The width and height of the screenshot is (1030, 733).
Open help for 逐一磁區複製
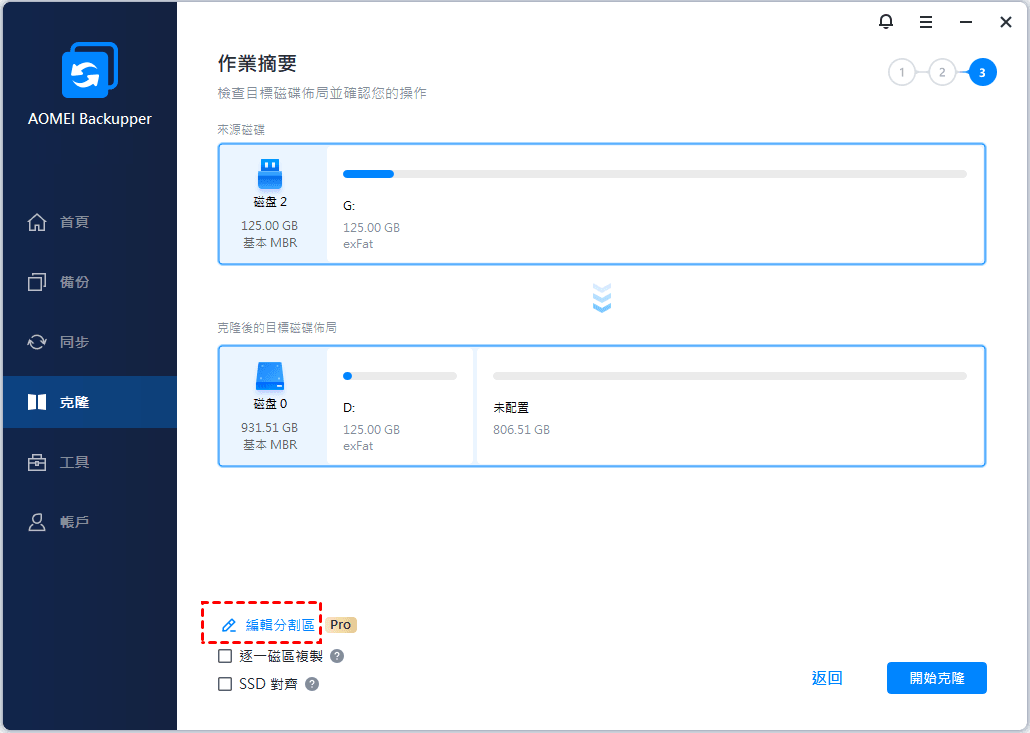[337, 655]
